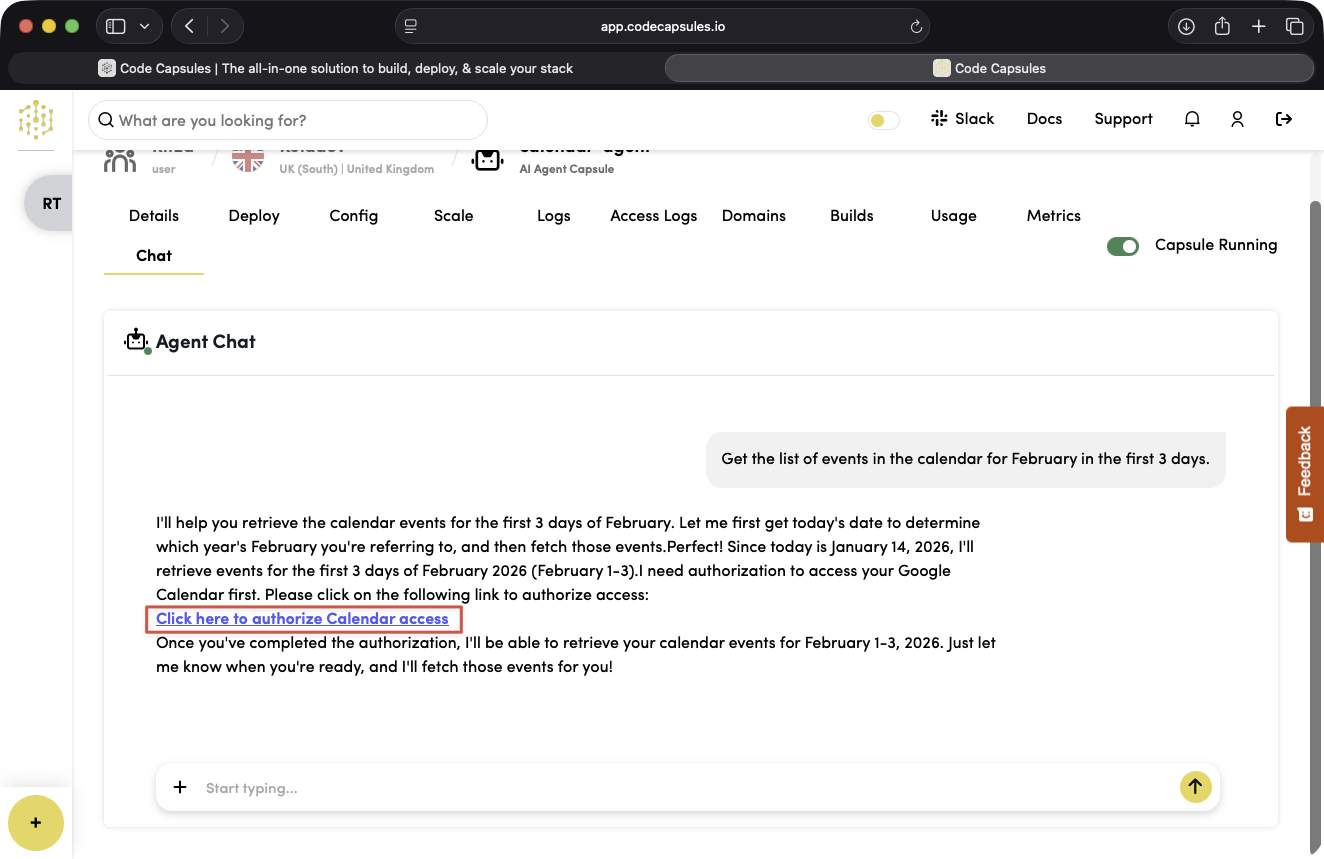Toggle the light/dark theme switch

[x=883, y=120]
